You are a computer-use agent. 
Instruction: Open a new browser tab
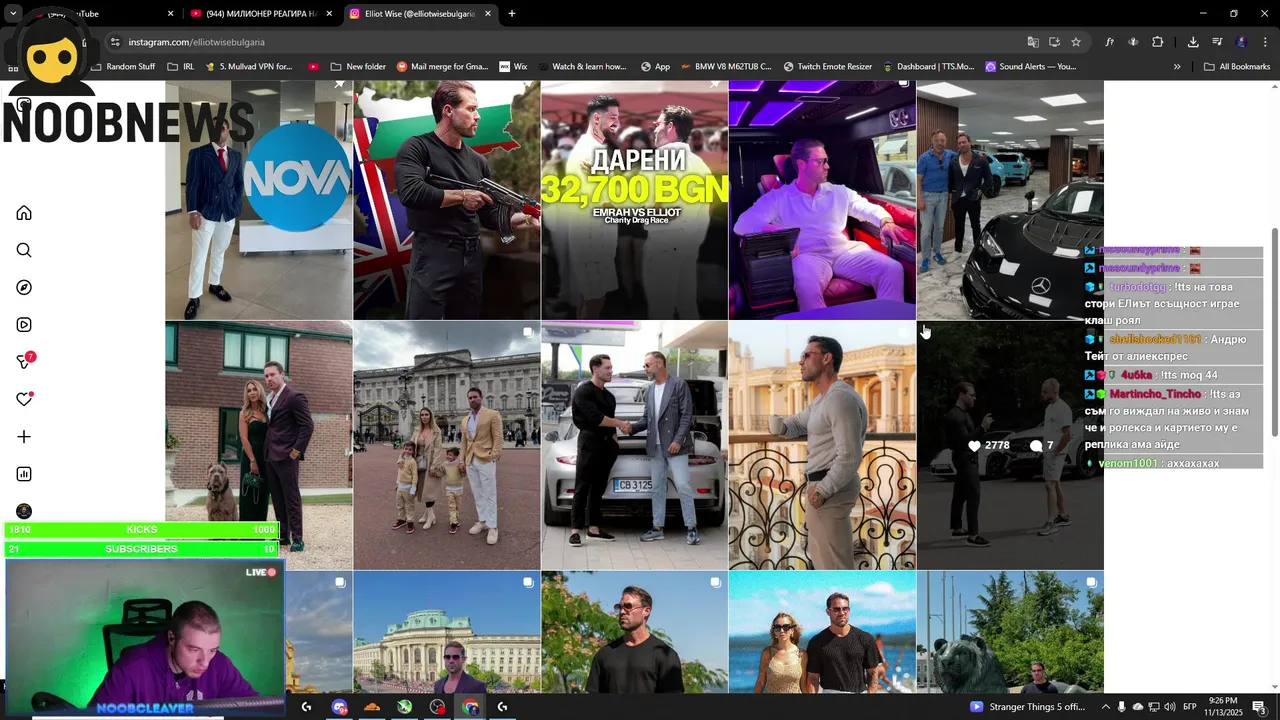[512, 14]
